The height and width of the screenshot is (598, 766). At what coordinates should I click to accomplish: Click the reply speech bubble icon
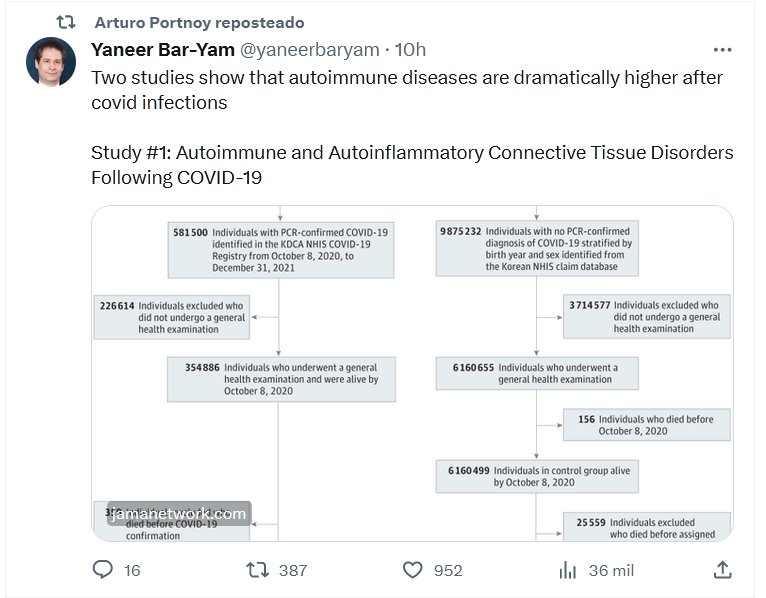click(103, 569)
